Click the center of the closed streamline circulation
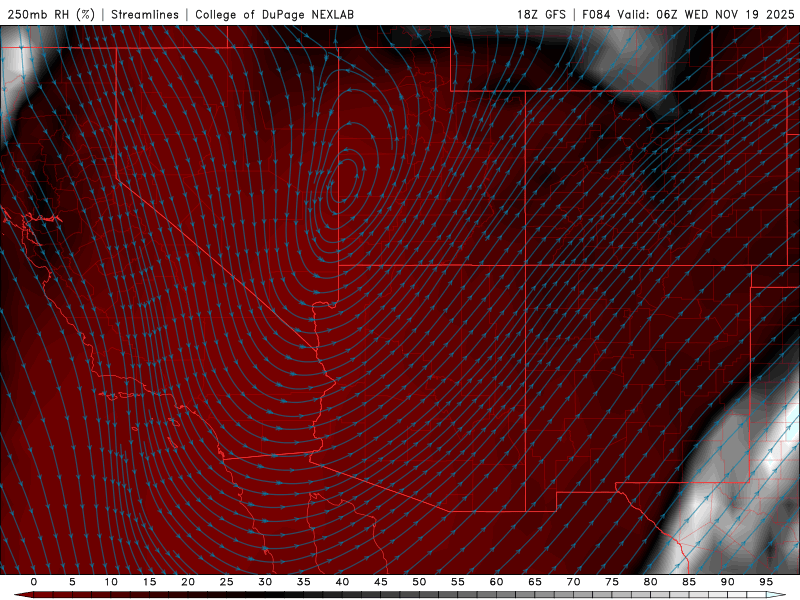Image resolution: width=800 pixels, height=600 pixels. pyautogui.click(x=345, y=182)
